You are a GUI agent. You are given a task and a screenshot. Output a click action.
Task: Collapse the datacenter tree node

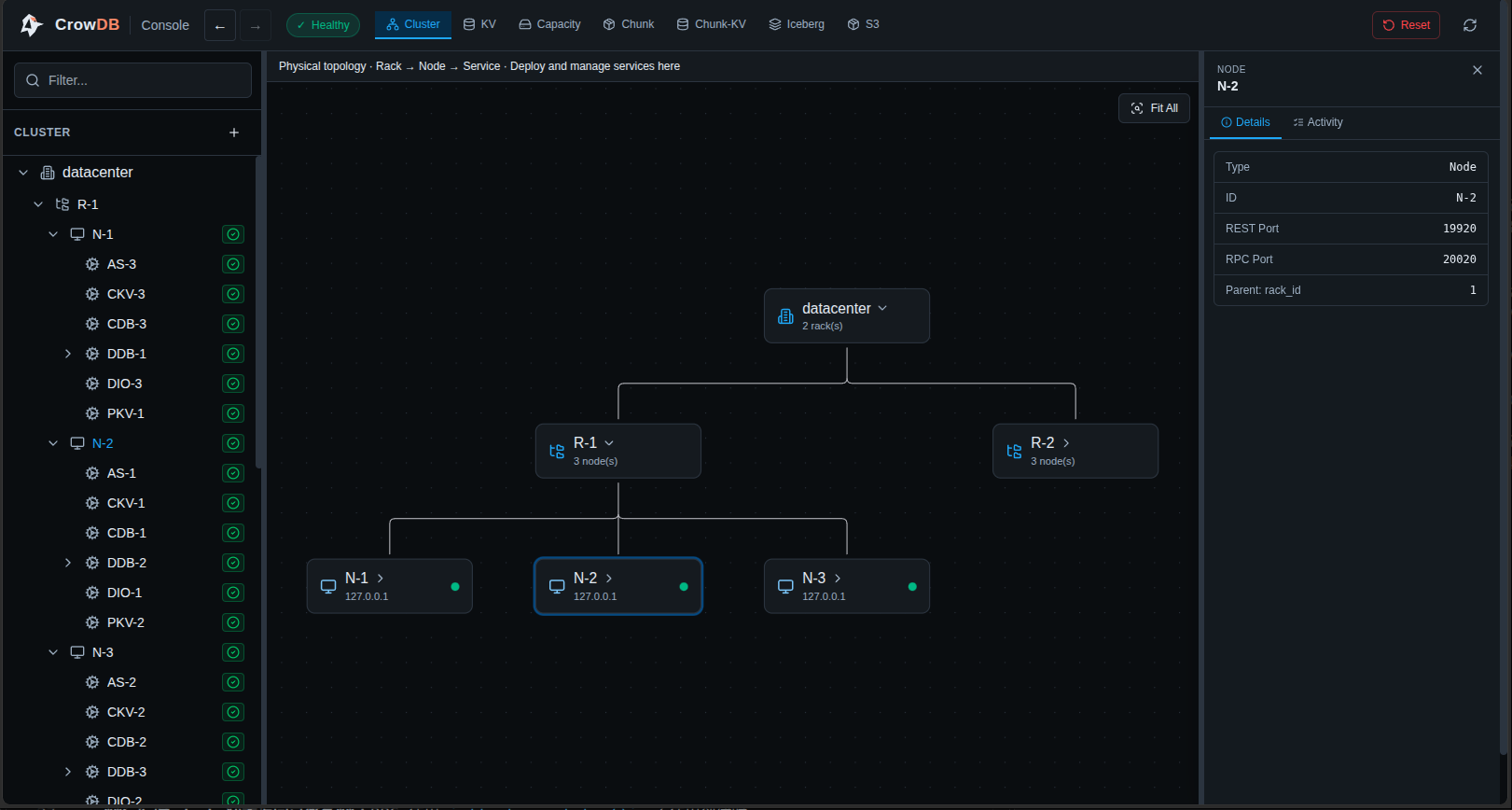click(23, 173)
